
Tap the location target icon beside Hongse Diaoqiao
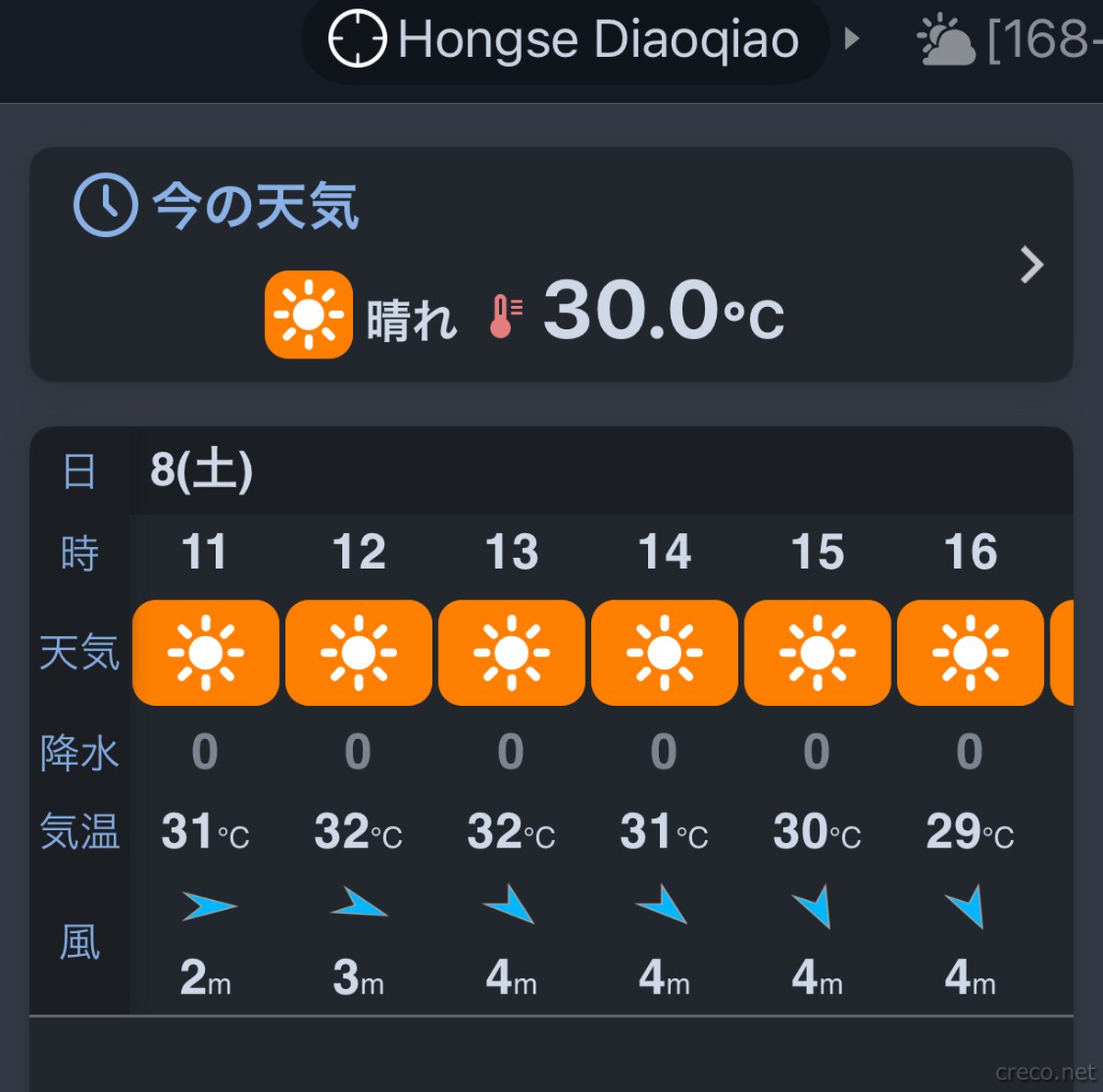point(358,40)
